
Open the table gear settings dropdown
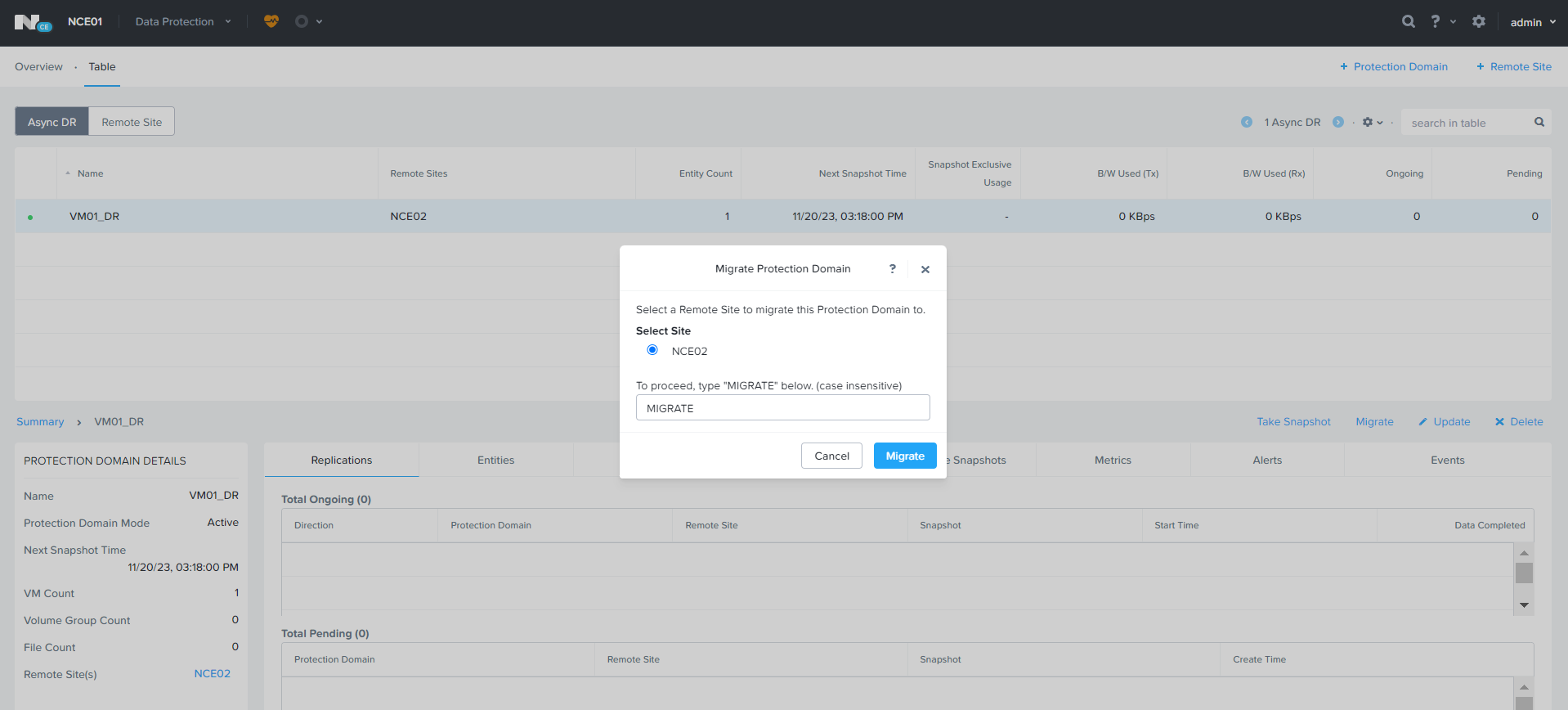(1372, 123)
